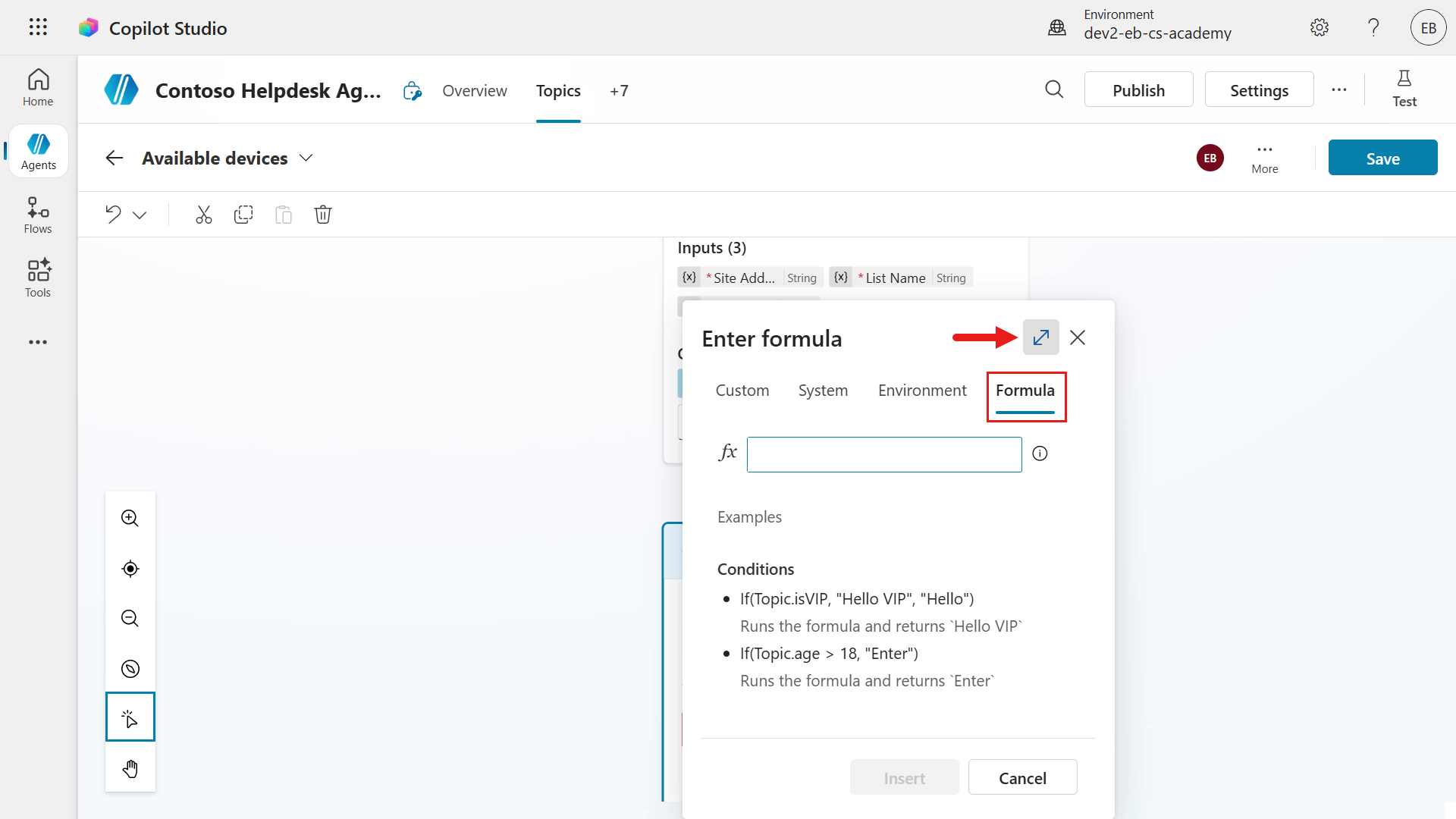Activate the pan hand tool

130,768
